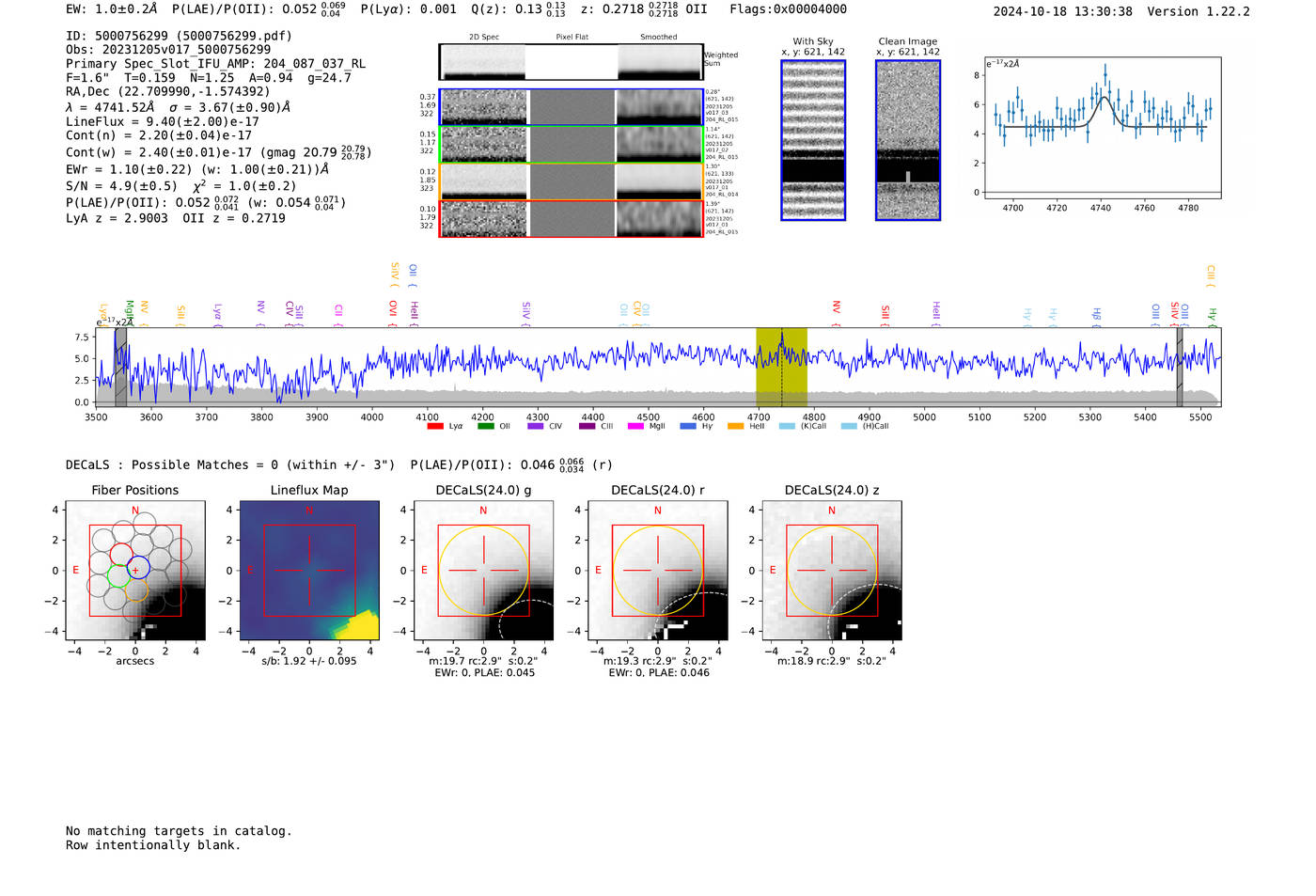
Task: Click the s/b: 1.92 +/- 0.095 caption
Action: point(309,661)
